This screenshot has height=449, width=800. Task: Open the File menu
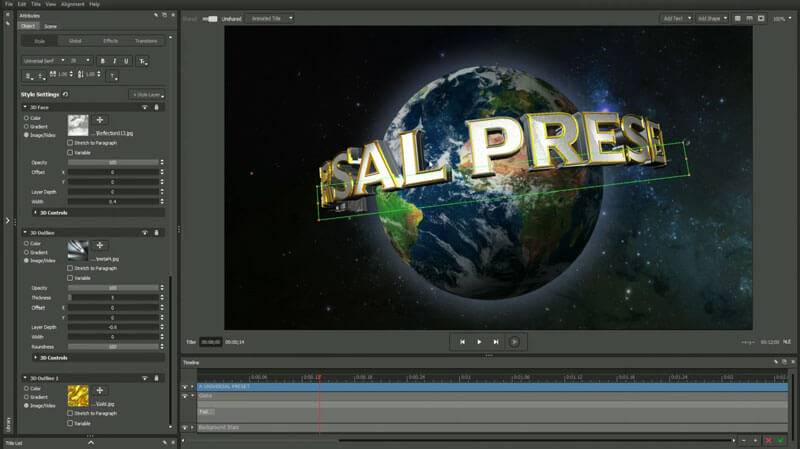point(9,4)
